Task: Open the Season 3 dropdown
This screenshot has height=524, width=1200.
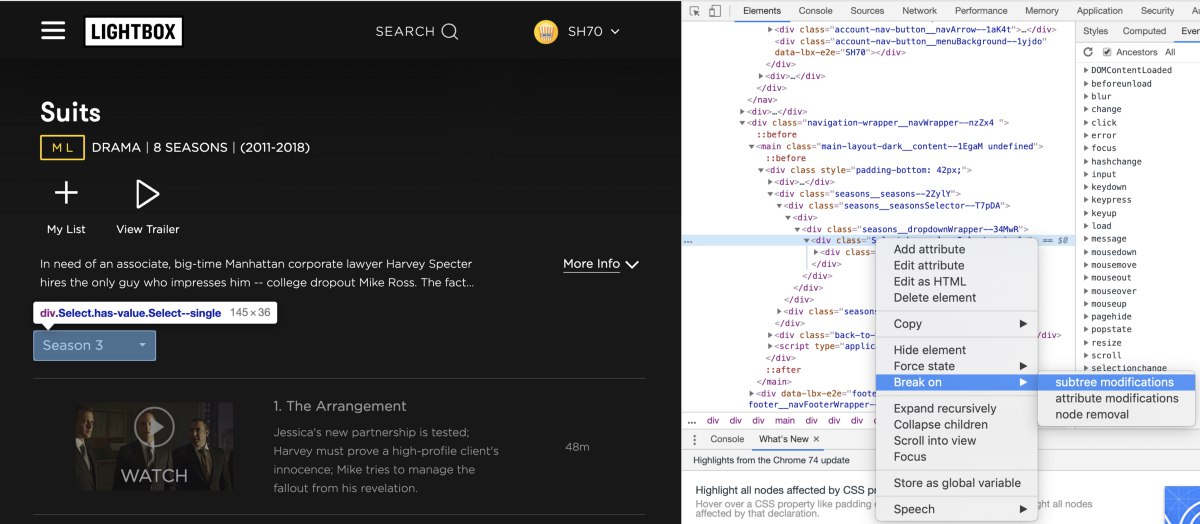Action: click(x=95, y=345)
